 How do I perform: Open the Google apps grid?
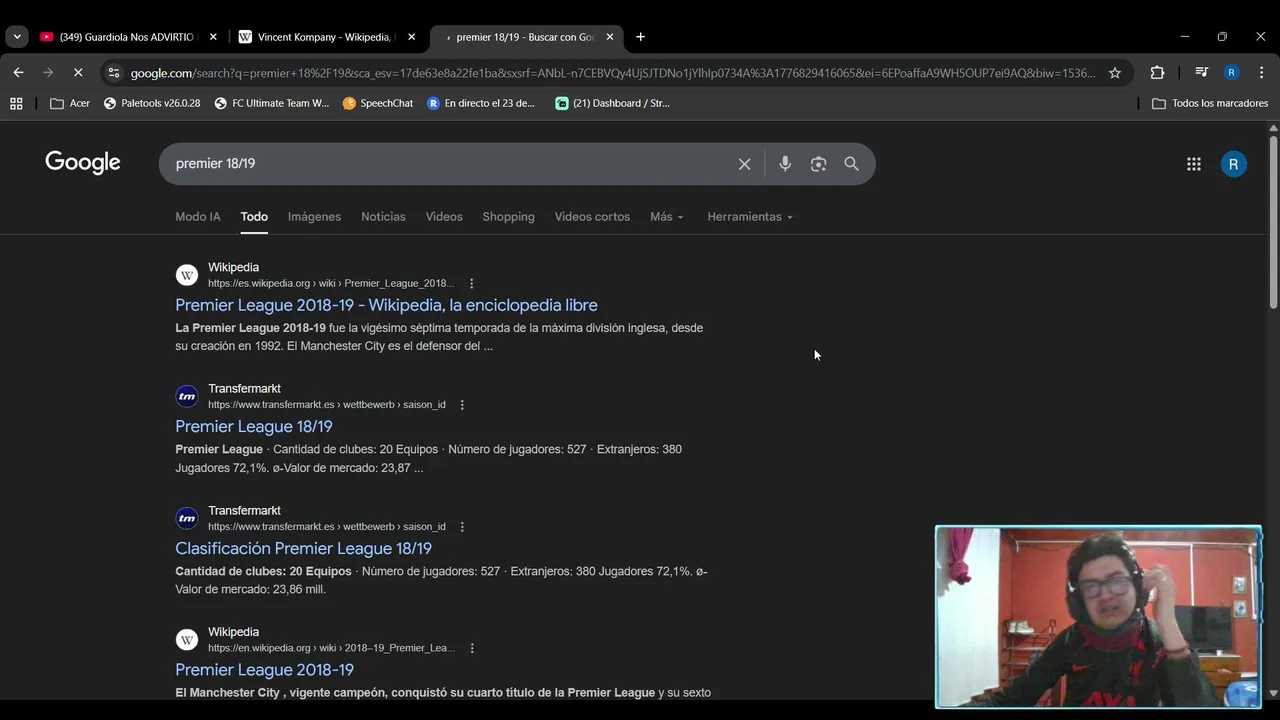1193,164
